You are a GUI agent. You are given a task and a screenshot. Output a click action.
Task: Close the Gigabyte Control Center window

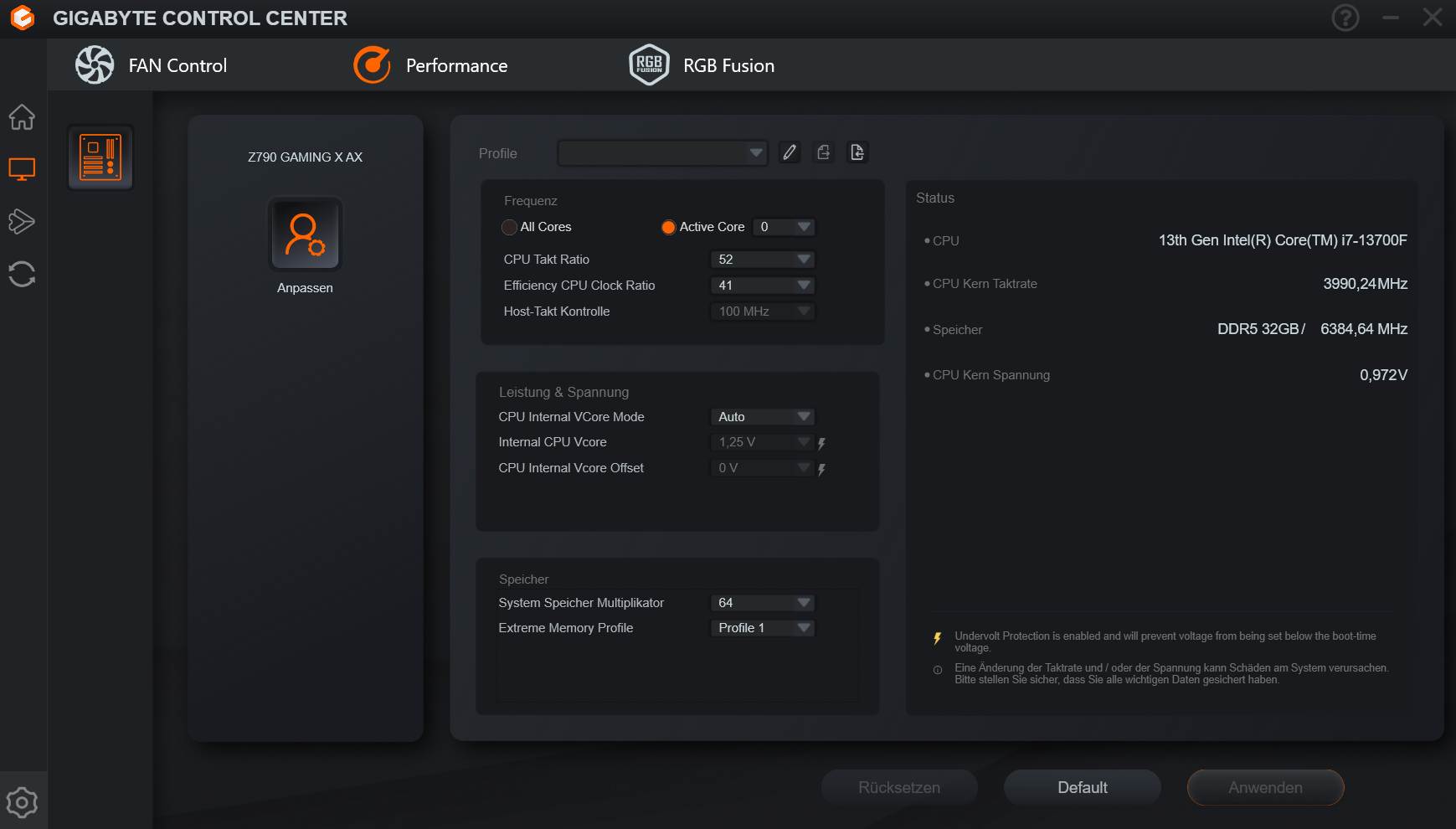point(1433,18)
